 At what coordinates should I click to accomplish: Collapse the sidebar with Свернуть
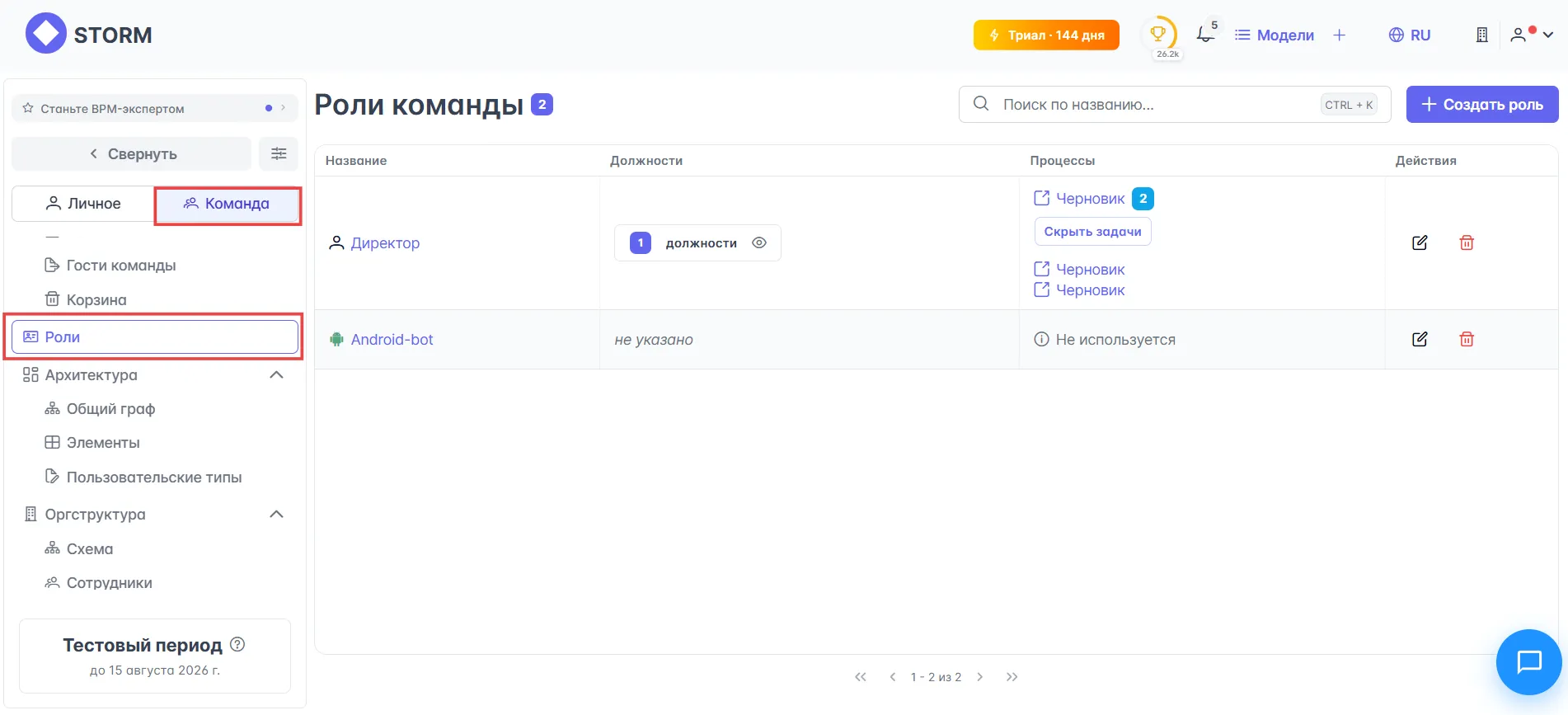pyautogui.click(x=132, y=153)
